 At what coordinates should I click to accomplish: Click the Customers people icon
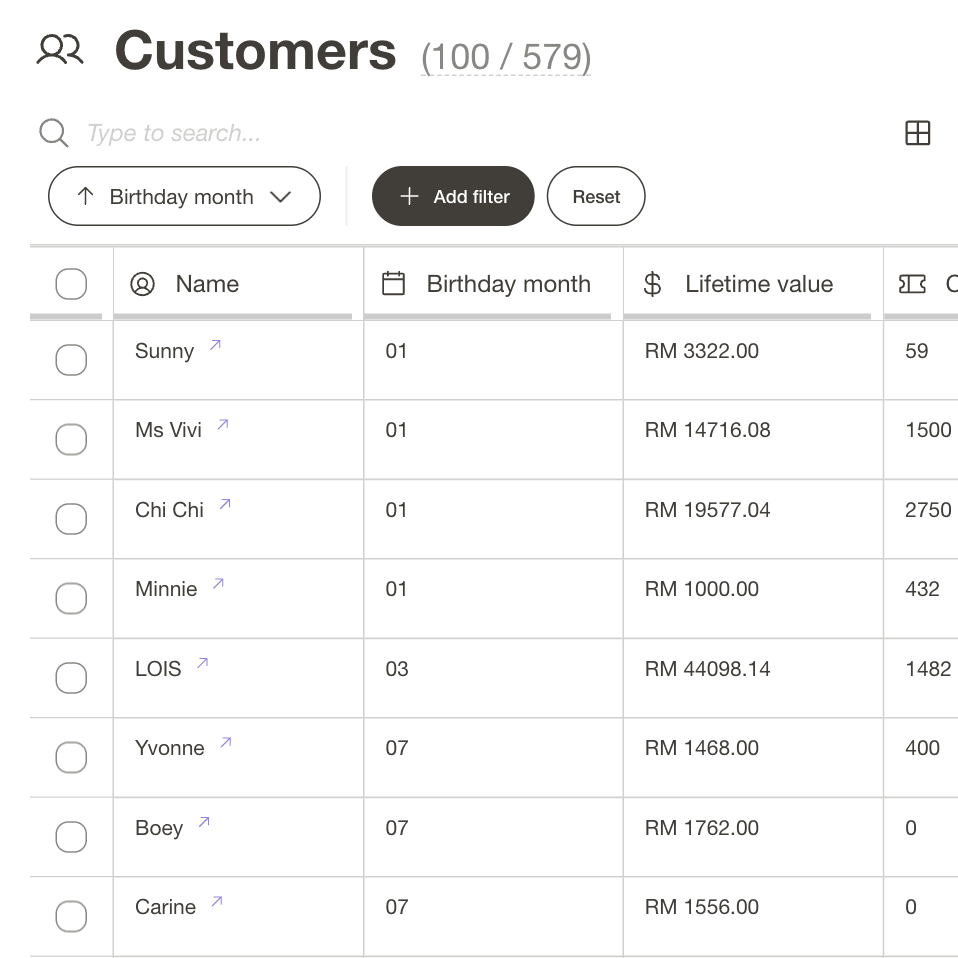coord(60,50)
